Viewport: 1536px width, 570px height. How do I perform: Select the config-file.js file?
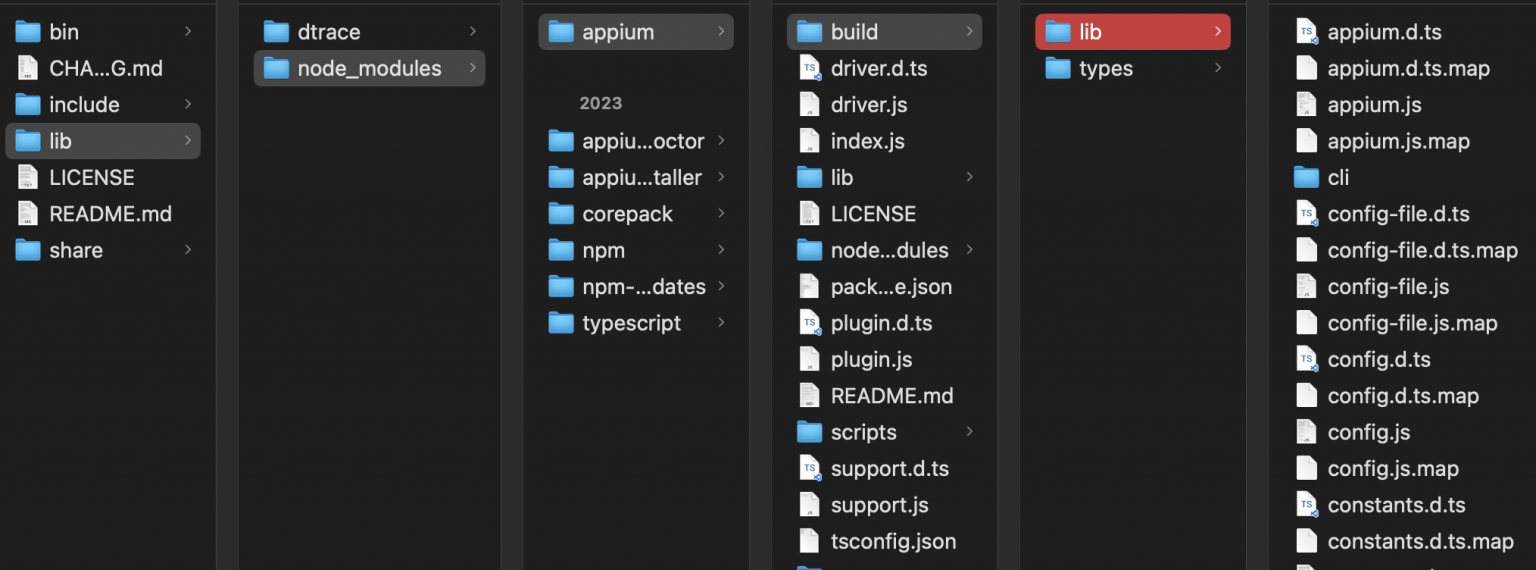(x=1388, y=287)
